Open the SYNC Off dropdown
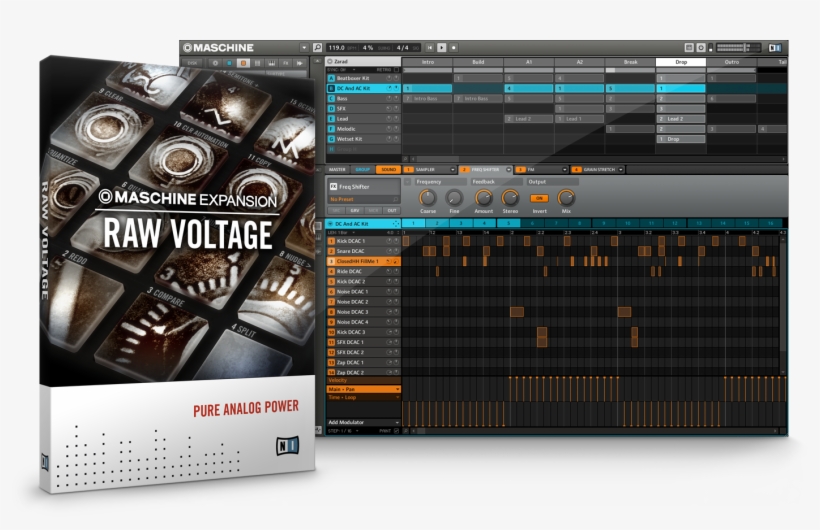This screenshot has width=820, height=530. [341, 70]
